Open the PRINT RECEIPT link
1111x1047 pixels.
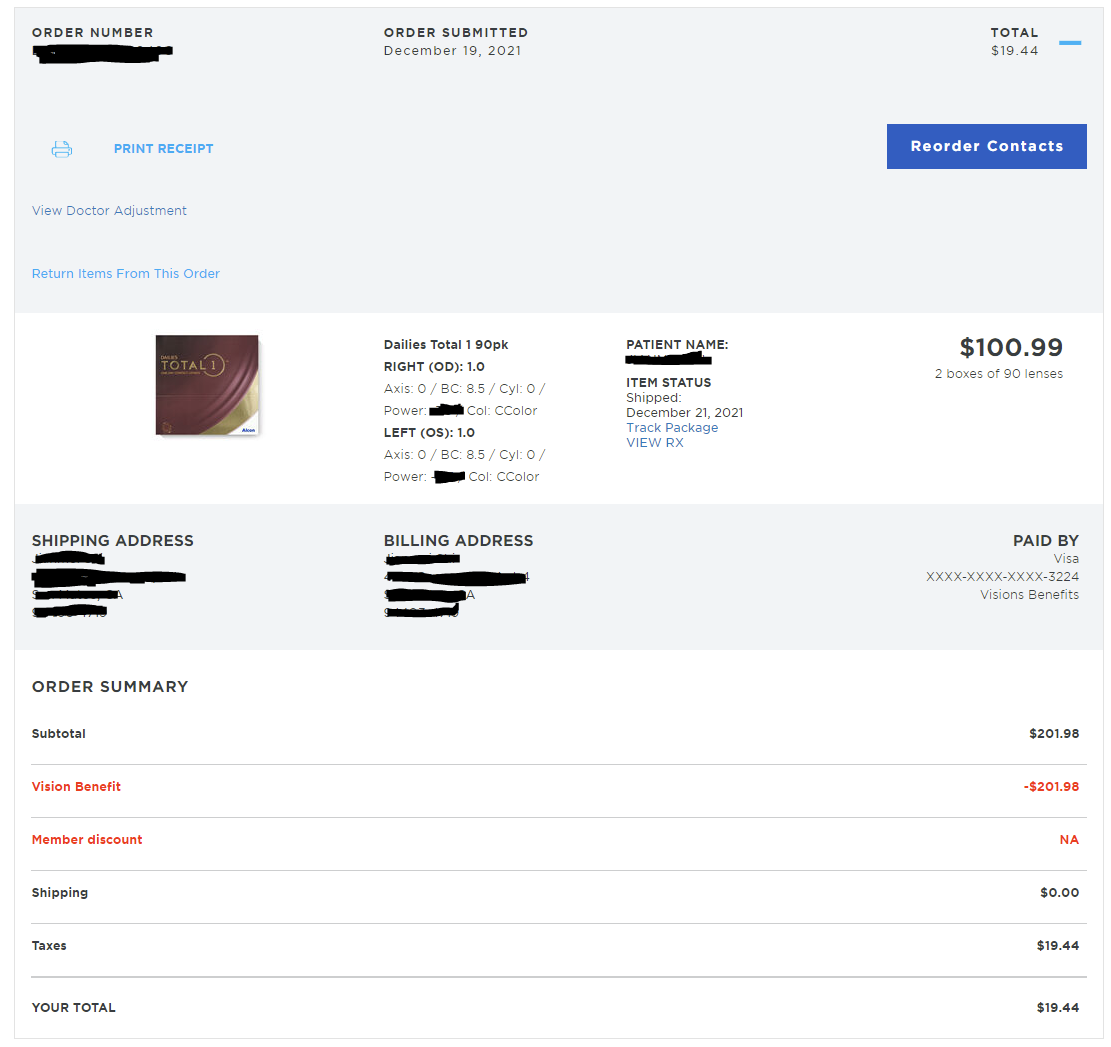click(x=163, y=149)
